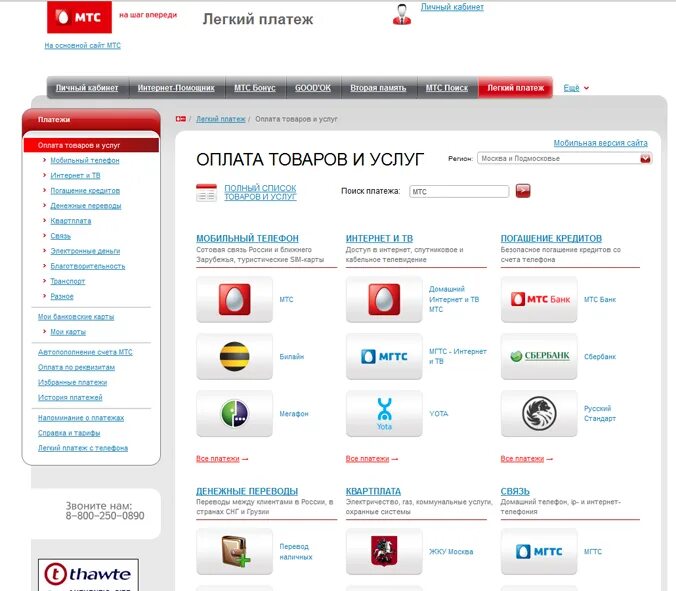Image resolution: width=676 pixels, height=591 pixels.
Task: Open Транспорт sidebar link
Action: click(x=68, y=281)
